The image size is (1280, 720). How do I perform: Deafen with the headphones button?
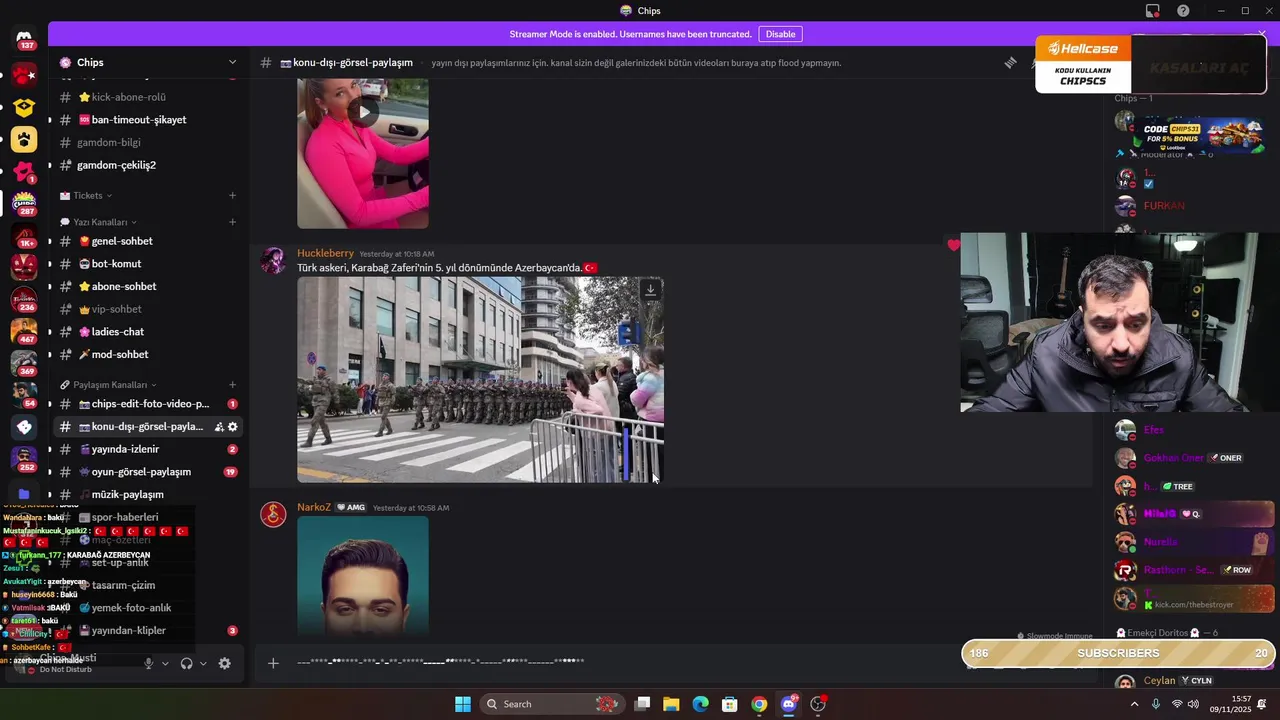tap(186, 663)
